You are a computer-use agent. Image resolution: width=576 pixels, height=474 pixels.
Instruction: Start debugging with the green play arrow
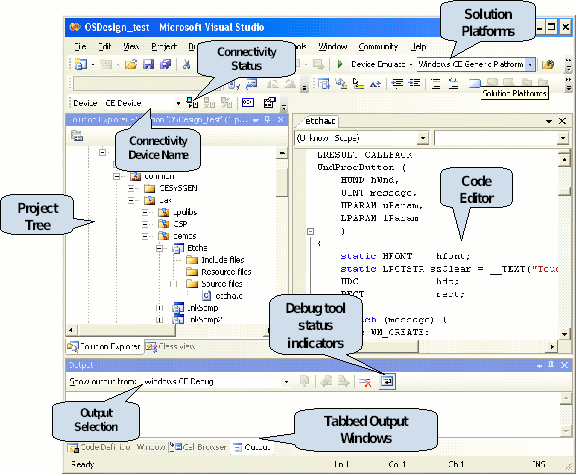tap(340, 64)
